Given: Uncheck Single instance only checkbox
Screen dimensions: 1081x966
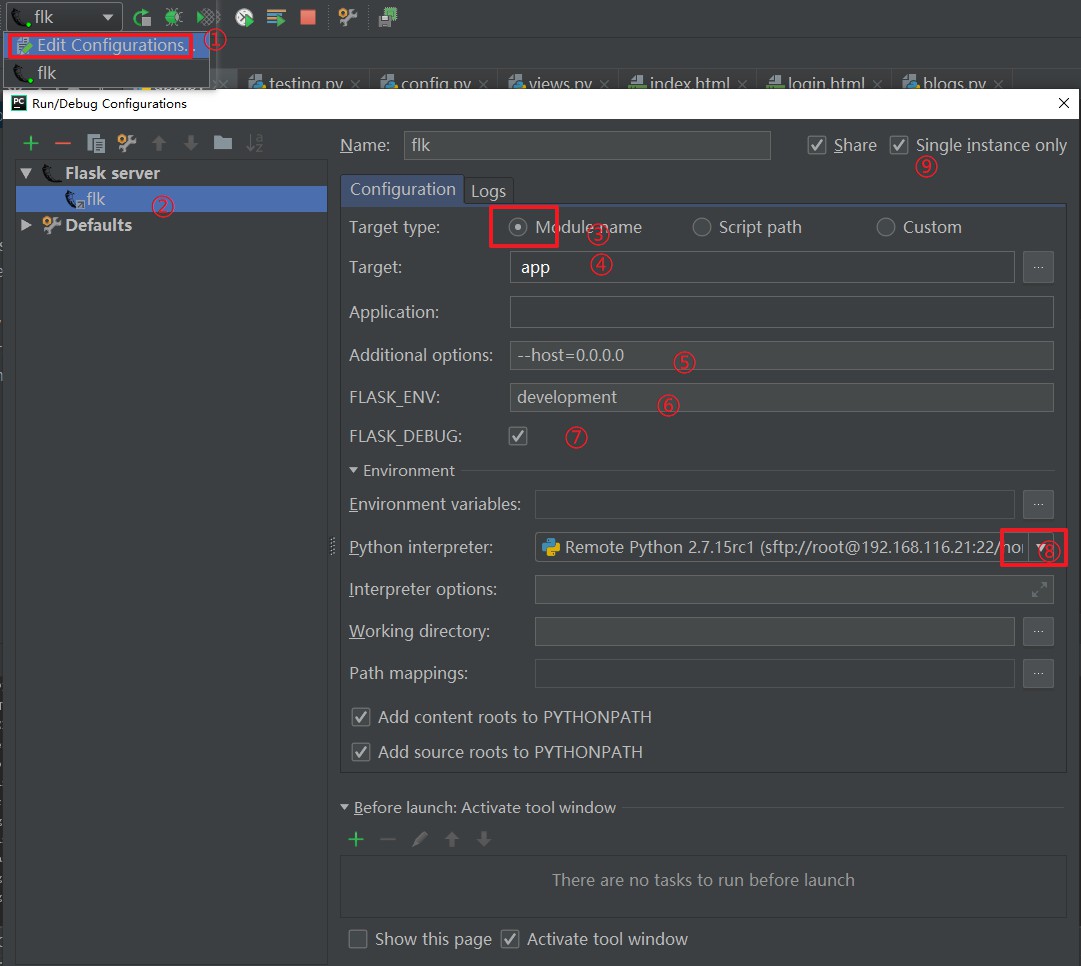Looking at the screenshot, I should [899, 145].
